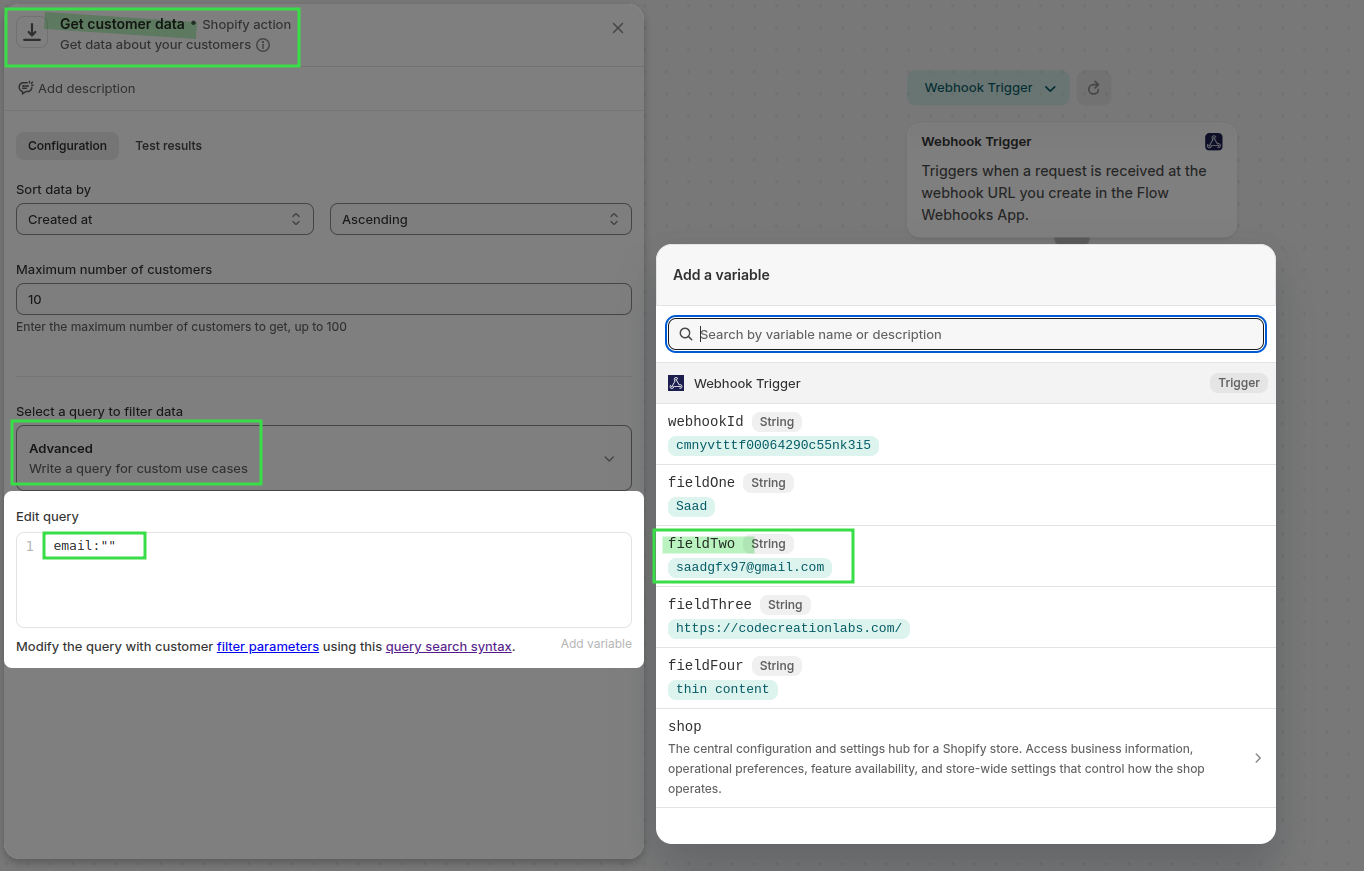Click the search magnifier icon in variable search
The width and height of the screenshot is (1364, 871).
(x=686, y=334)
